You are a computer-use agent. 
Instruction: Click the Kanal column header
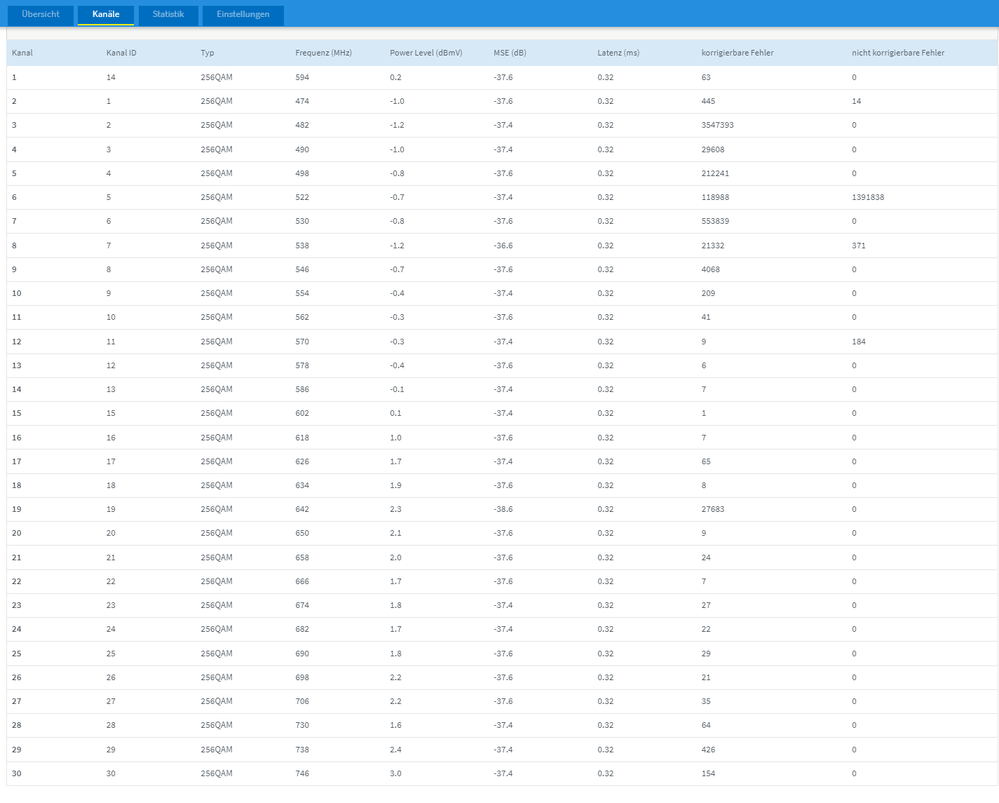[x=22, y=53]
